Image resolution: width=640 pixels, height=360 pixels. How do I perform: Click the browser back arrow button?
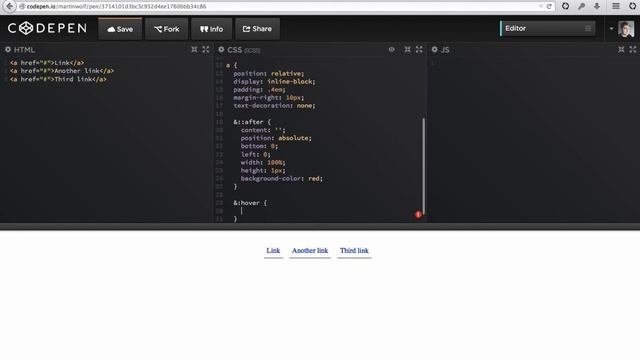click(9, 7)
